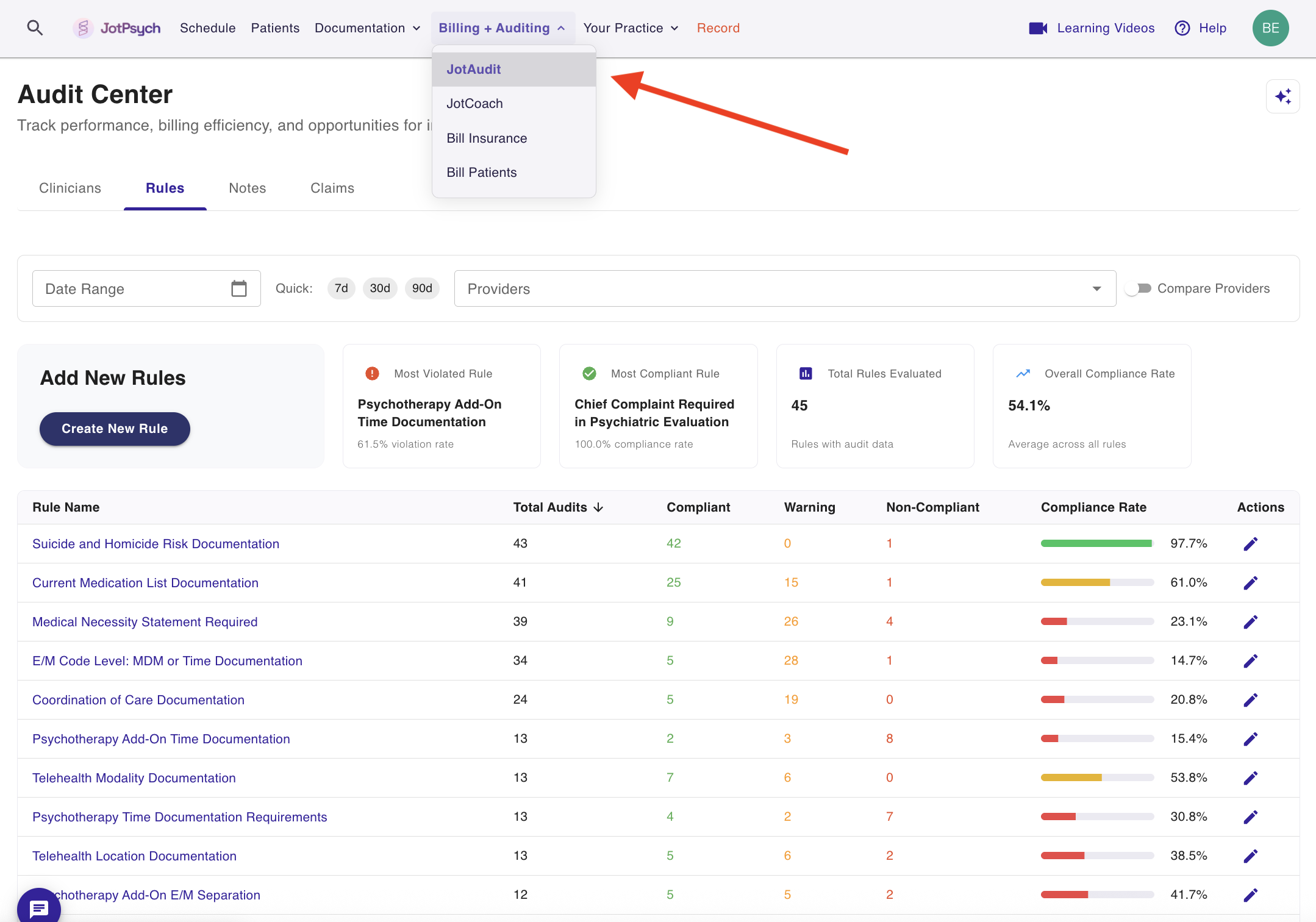The image size is (1316, 922).
Task: Open the Documentation nav dropdown
Action: (x=367, y=28)
